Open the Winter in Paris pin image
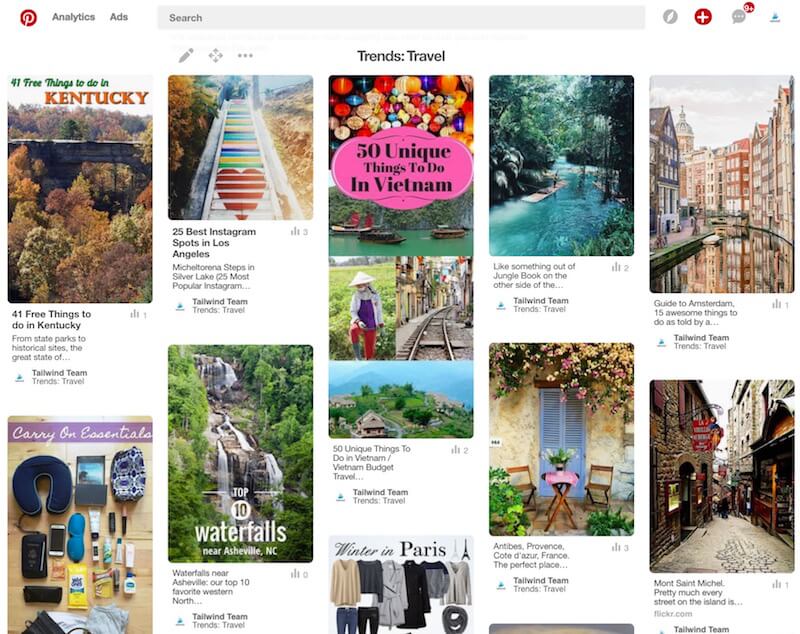Image resolution: width=800 pixels, height=634 pixels. (x=401, y=585)
